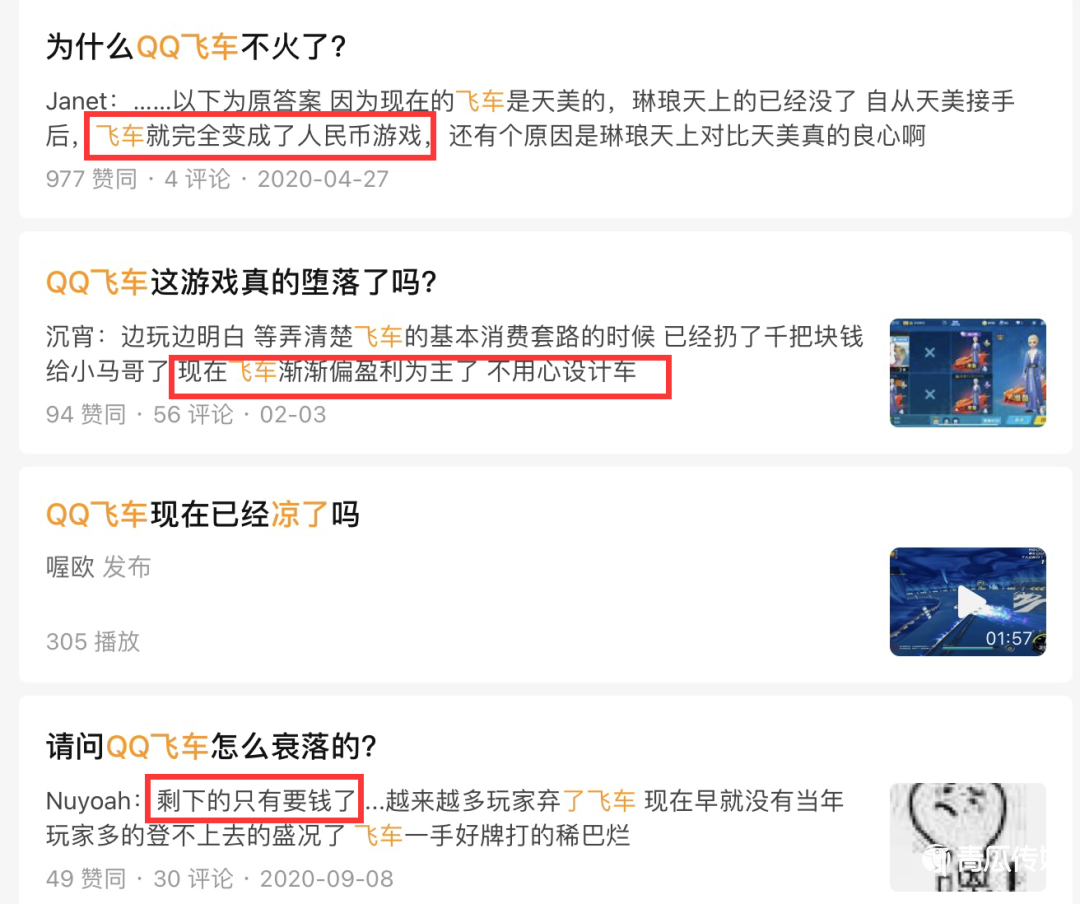Open the meme face image thumbnail
This screenshot has height=904, width=1080.
(x=968, y=837)
